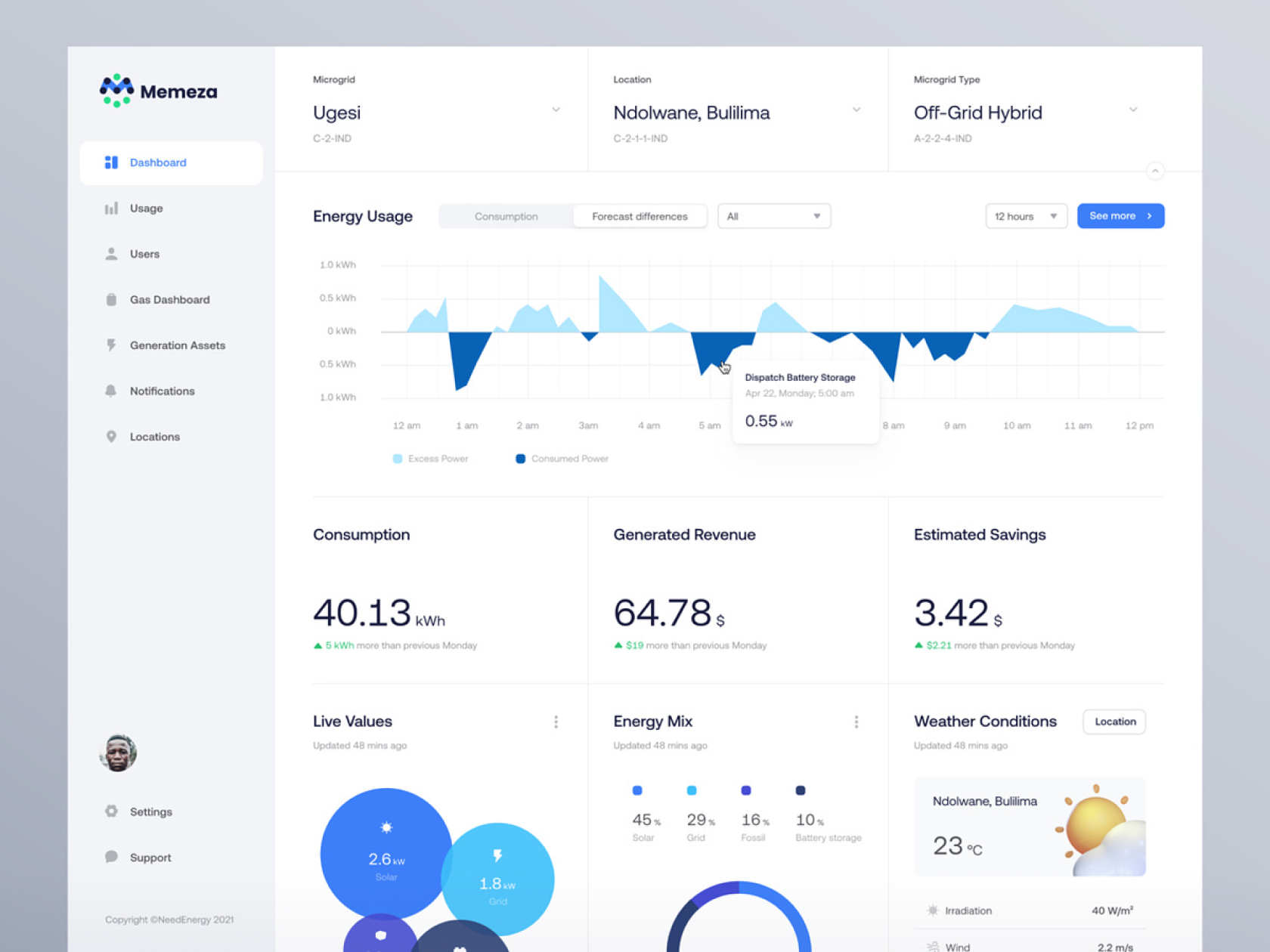
Task: Switch to Forecast differences view
Action: [640, 216]
